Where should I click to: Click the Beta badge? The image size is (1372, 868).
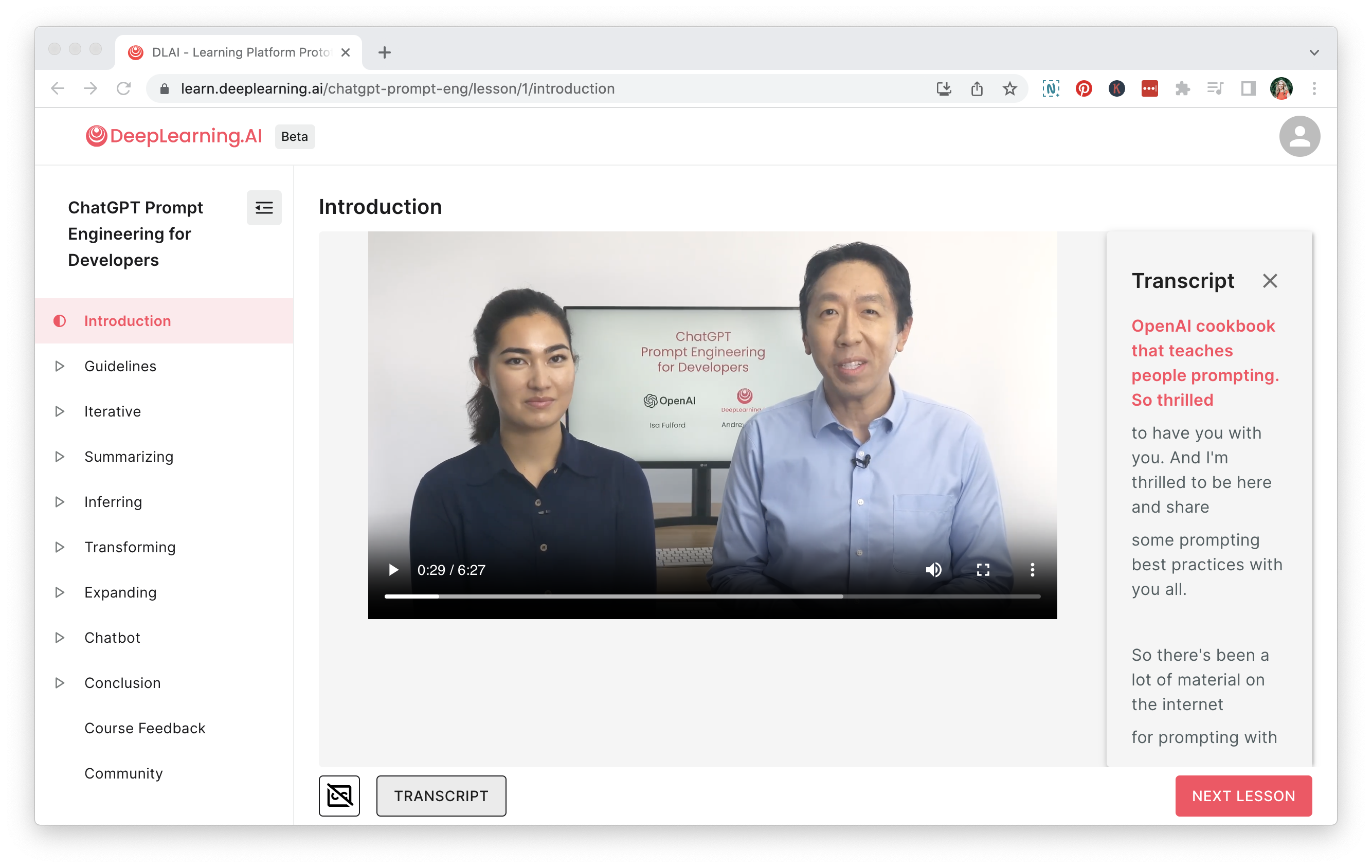(x=295, y=137)
